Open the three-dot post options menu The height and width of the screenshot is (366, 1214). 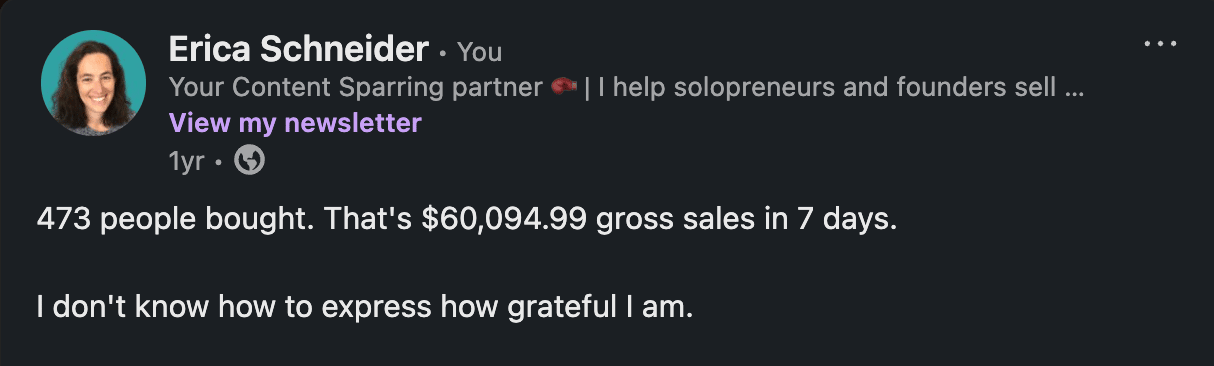[x=1160, y=44]
